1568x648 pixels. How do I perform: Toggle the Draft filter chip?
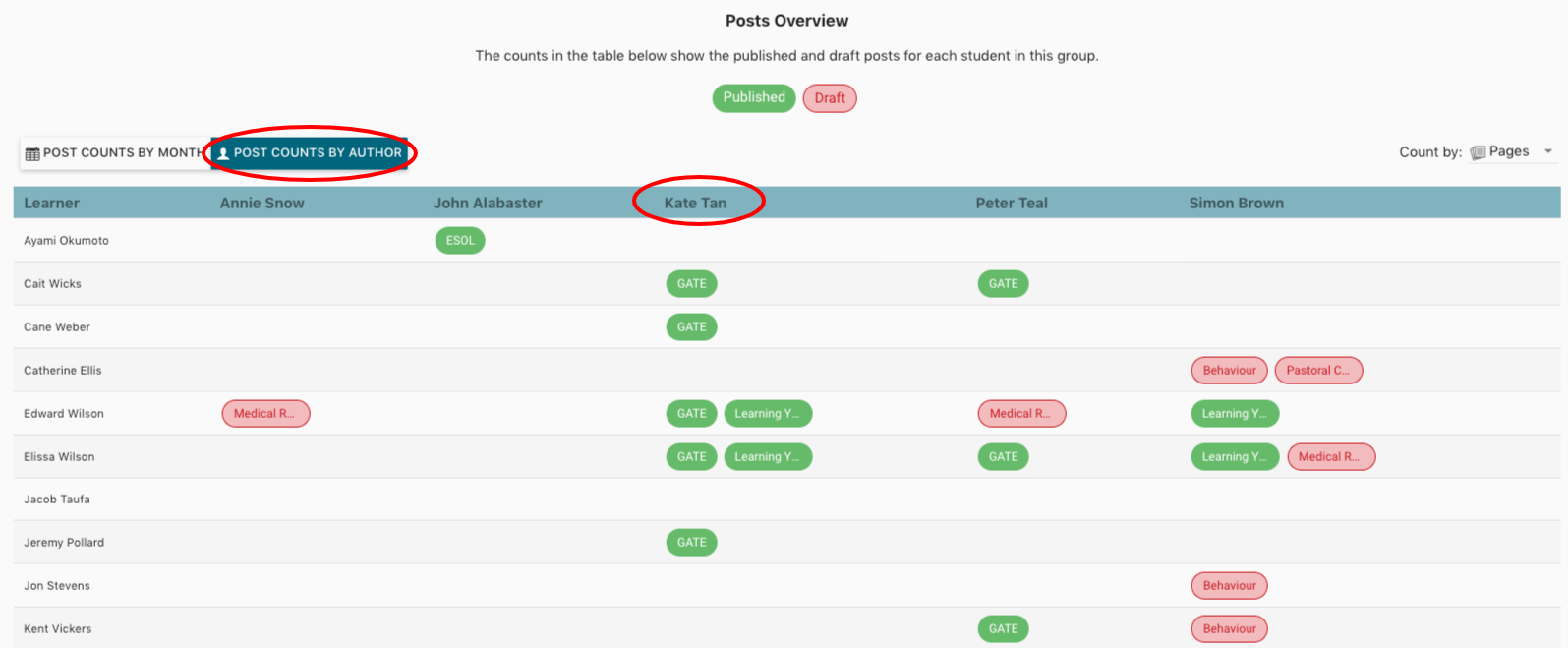pyautogui.click(x=830, y=98)
